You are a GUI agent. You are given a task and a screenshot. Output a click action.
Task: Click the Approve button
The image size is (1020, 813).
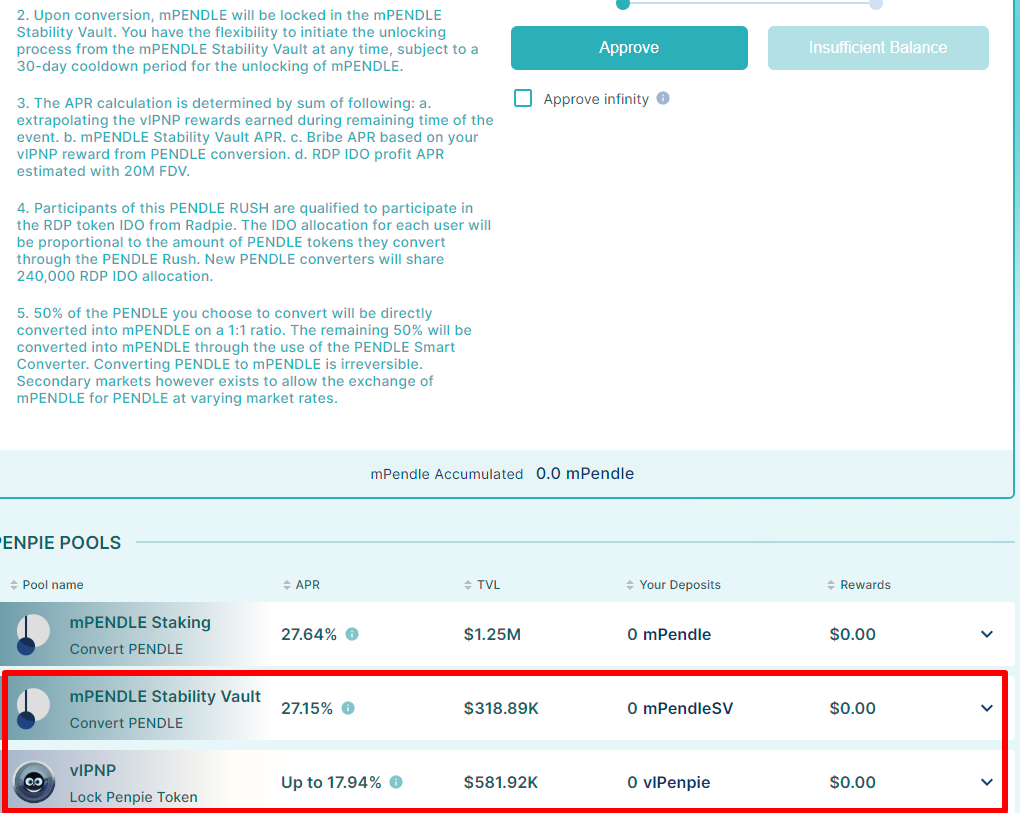pyautogui.click(x=629, y=47)
